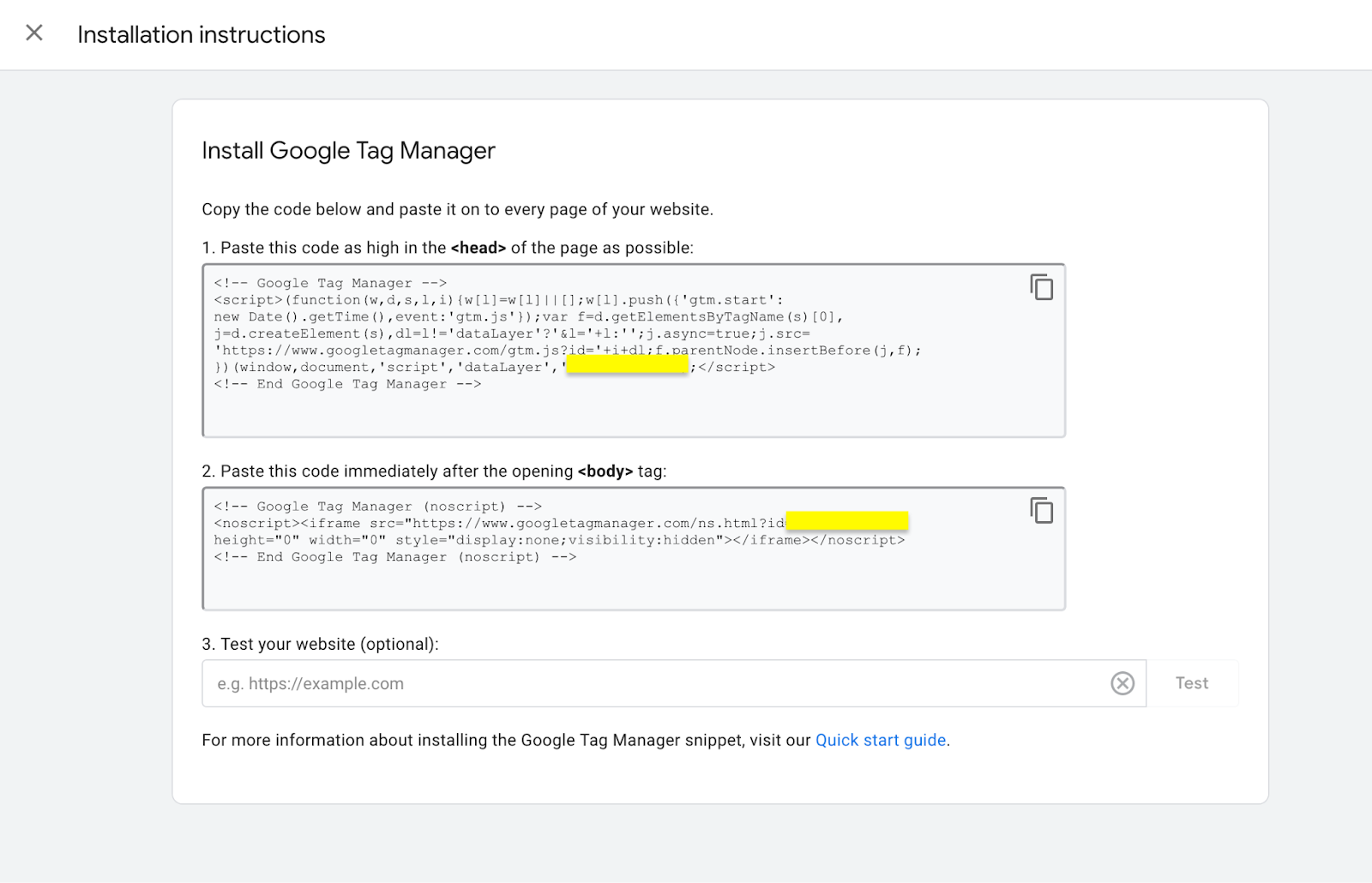1372x883 pixels.
Task: Click step 2 'immediately after the opening' text
Action: point(434,472)
